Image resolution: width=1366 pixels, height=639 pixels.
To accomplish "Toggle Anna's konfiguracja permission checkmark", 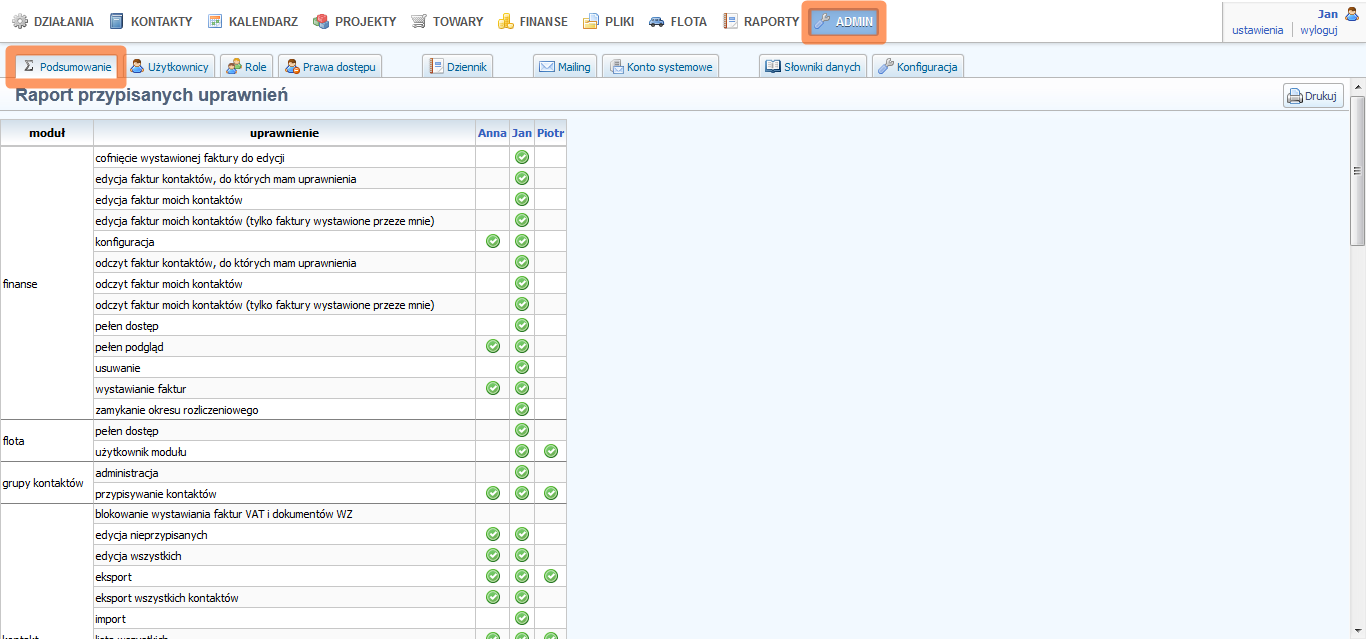I will 492,241.
